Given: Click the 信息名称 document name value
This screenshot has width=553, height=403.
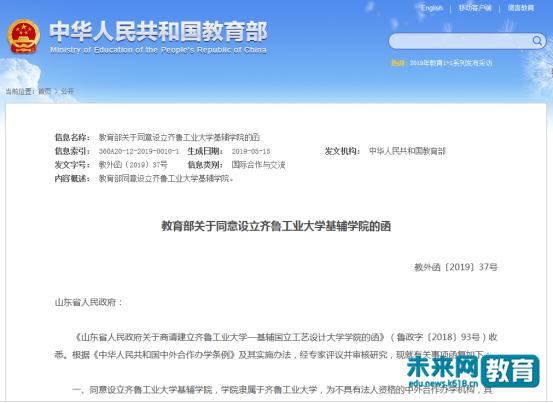Looking at the screenshot, I should [x=179, y=138].
